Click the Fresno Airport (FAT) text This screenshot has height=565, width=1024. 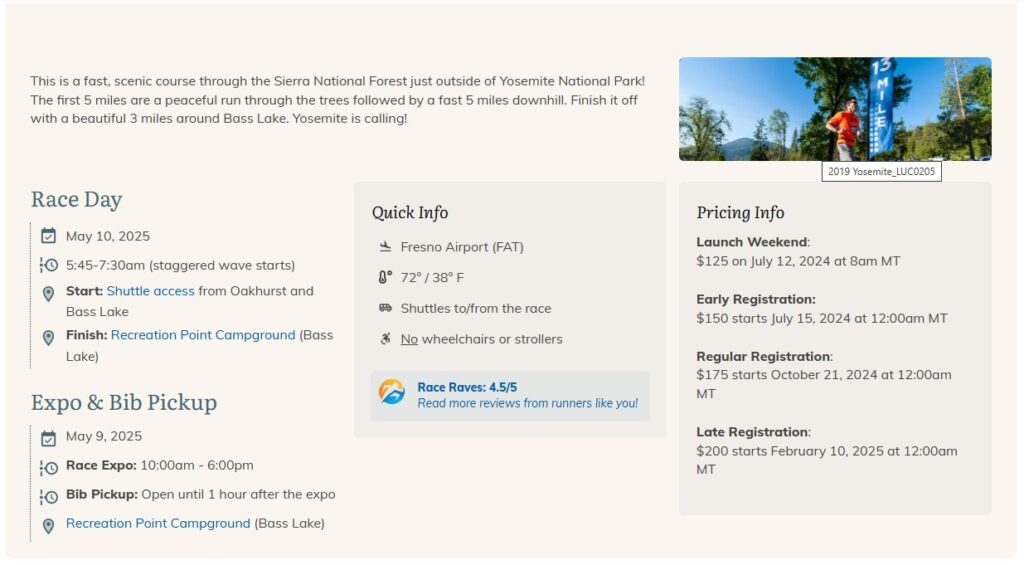[462, 247]
